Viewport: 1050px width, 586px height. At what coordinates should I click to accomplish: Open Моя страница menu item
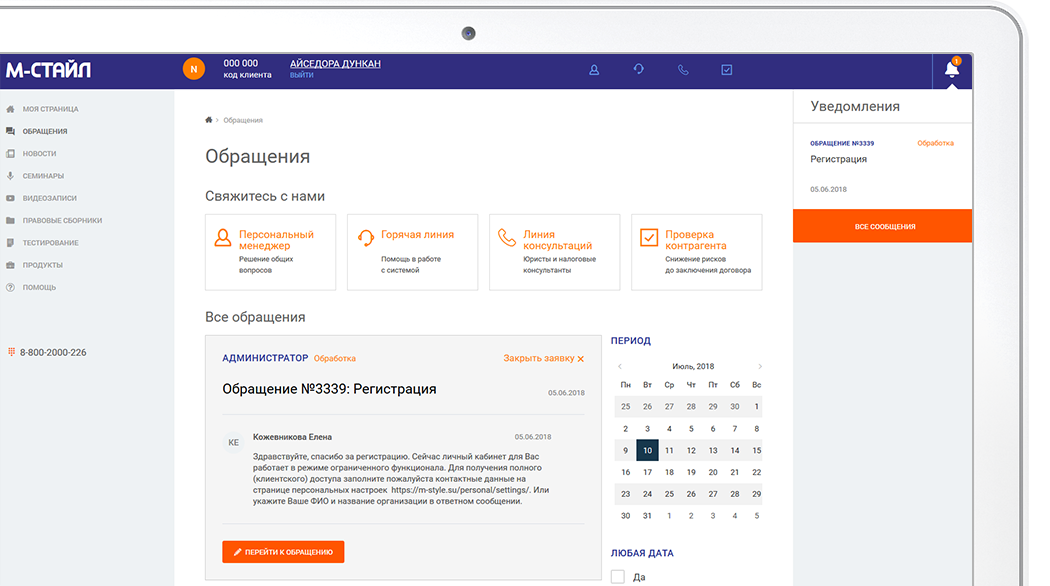point(50,108)
